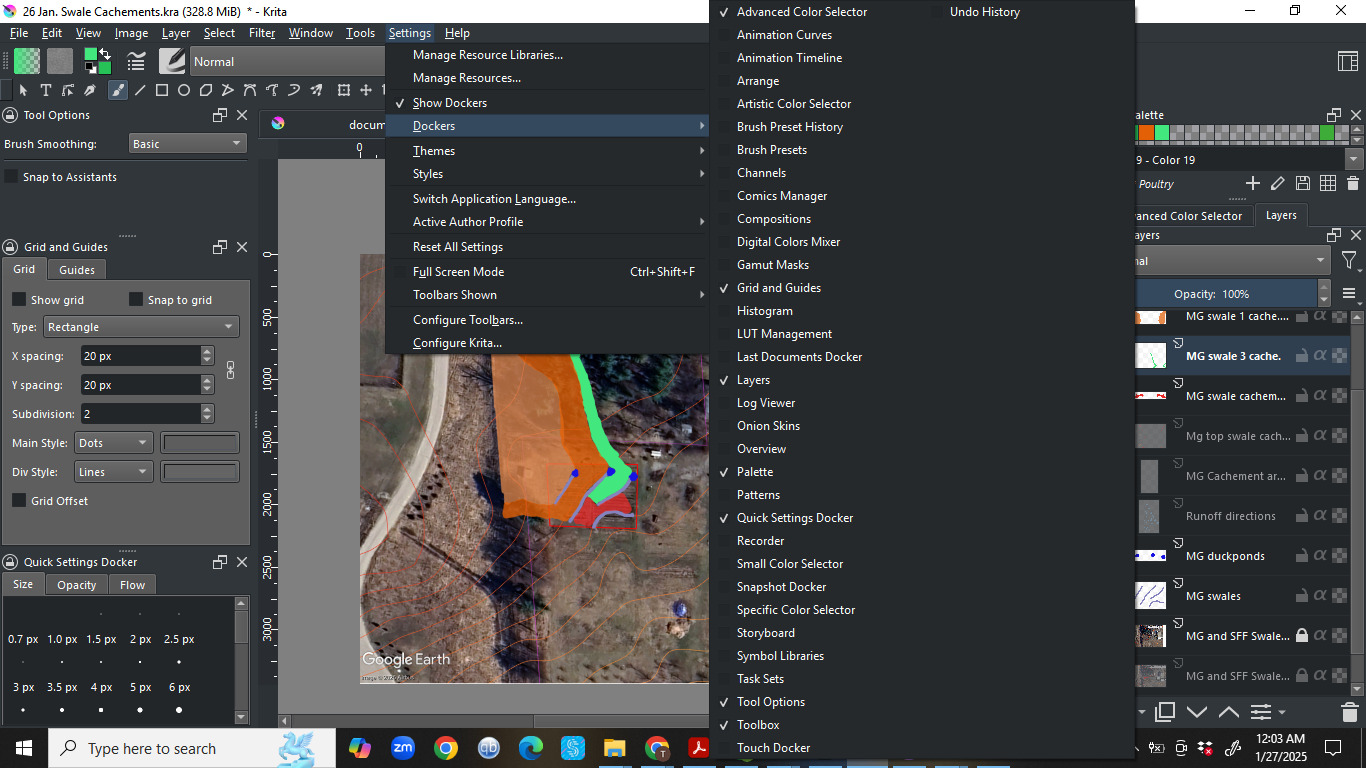Expand the Brush Smoothing dropdown
This screenshot has width=1366, height=768.
[x=187, y=144]
